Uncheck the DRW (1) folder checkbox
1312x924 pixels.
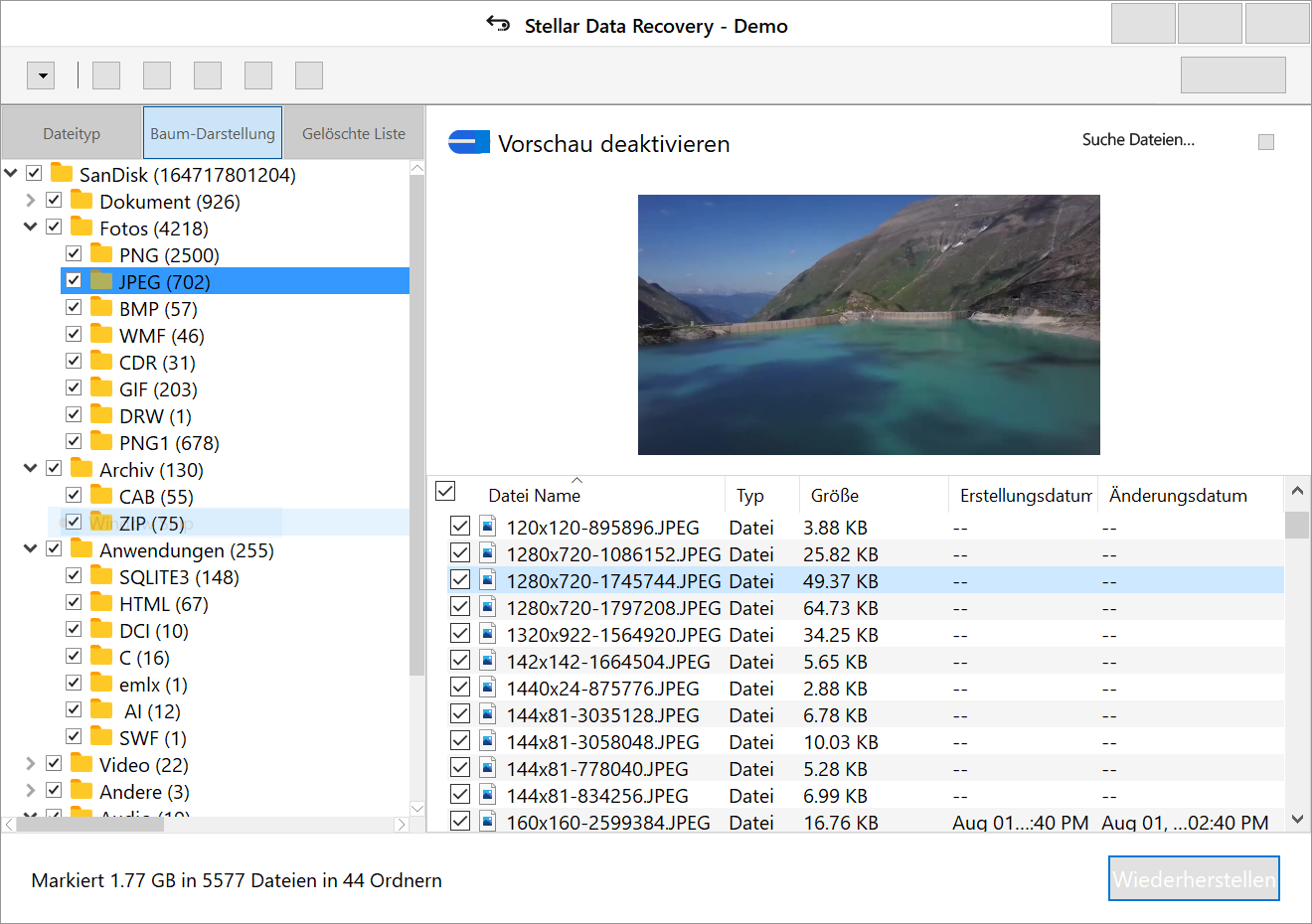pyautogui.click(x=74, y=414)
